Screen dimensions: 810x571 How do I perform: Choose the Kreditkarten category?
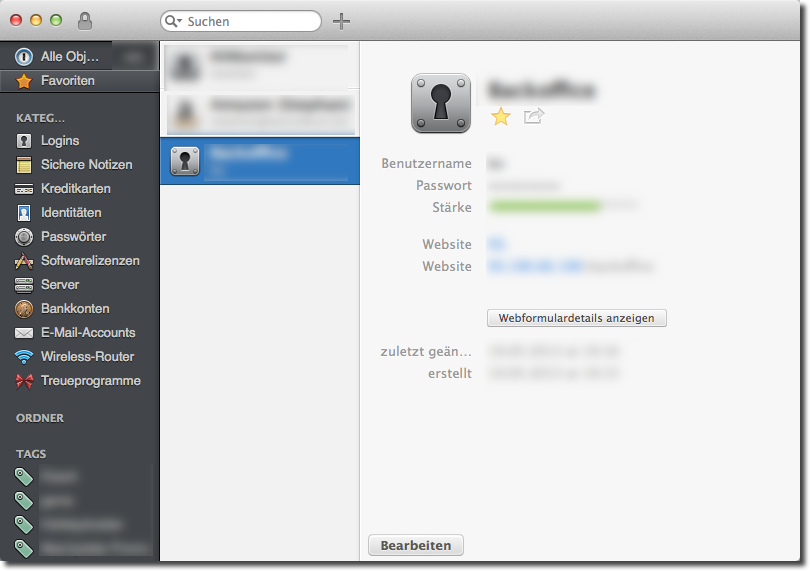75,188
